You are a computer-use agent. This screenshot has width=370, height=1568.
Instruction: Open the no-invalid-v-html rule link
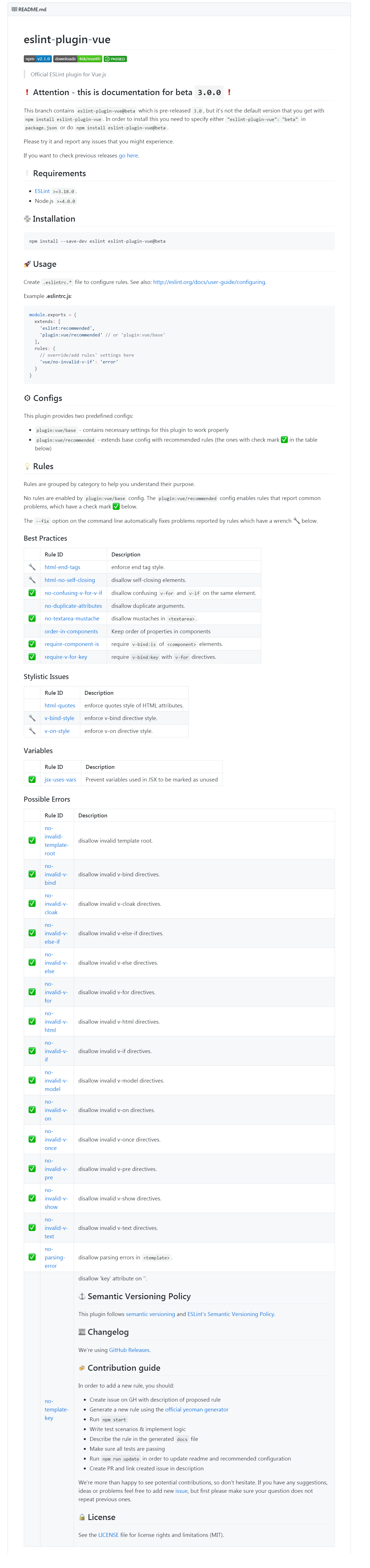point(56,1022)
